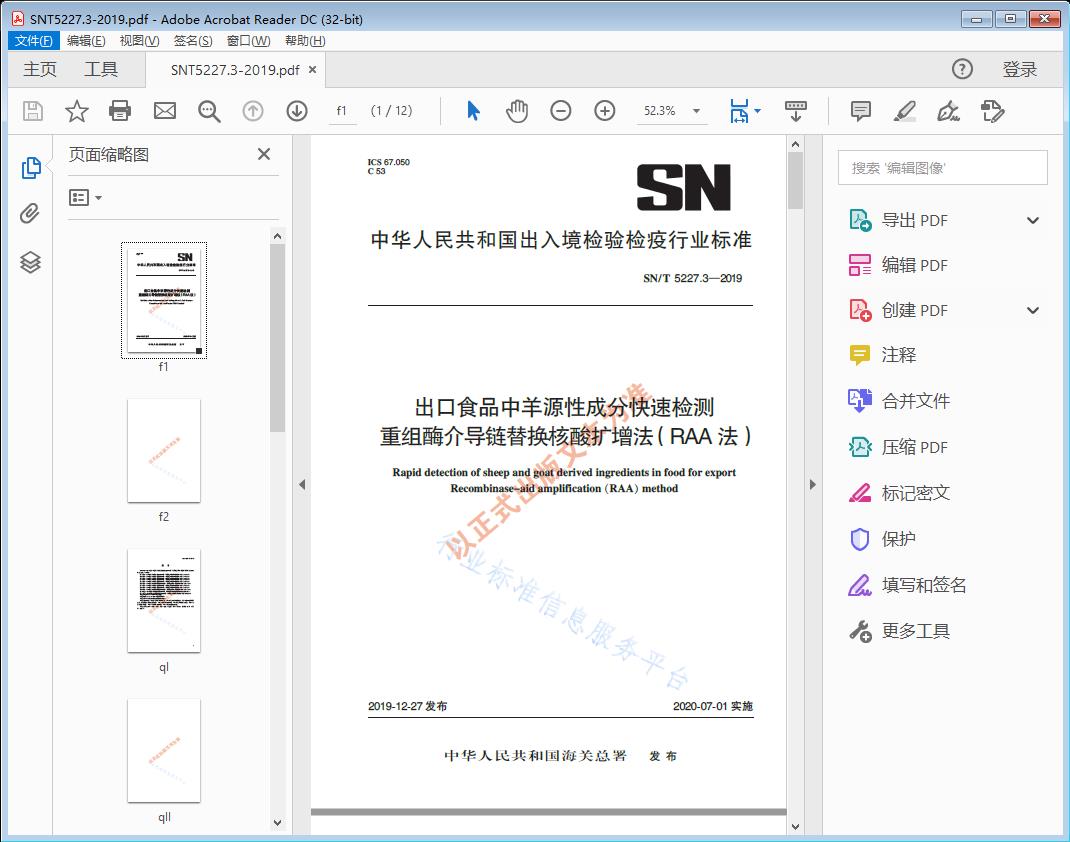Add document to favorites with star icon
This screenshot has height=842, width=1070.
pyautogui.click(x=76, y=111)
